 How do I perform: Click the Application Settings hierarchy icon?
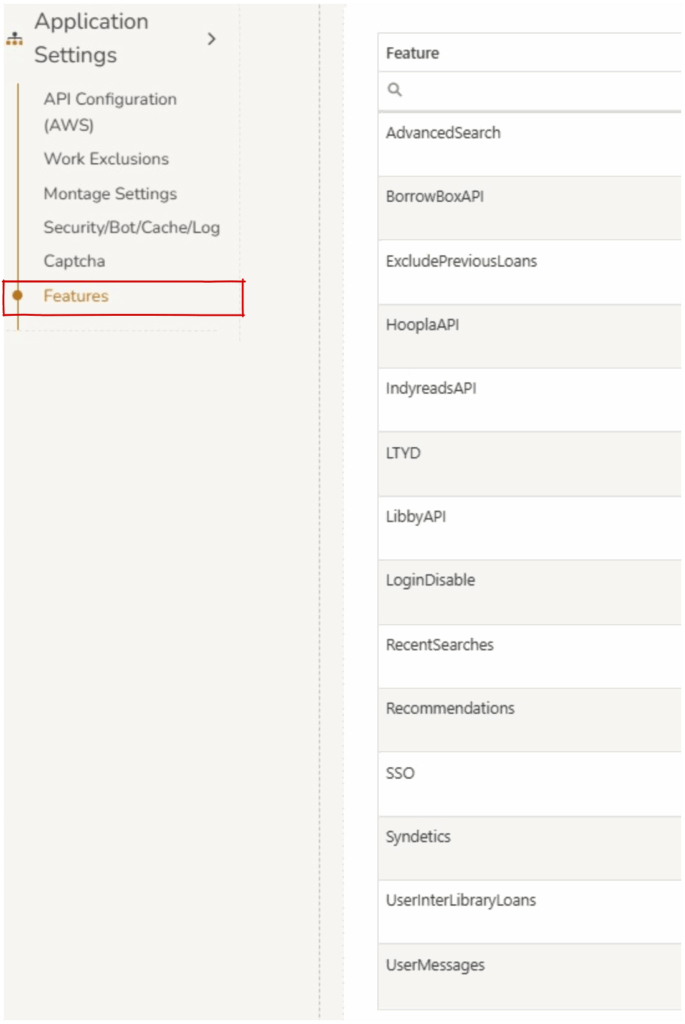click(x=14, y=39)
